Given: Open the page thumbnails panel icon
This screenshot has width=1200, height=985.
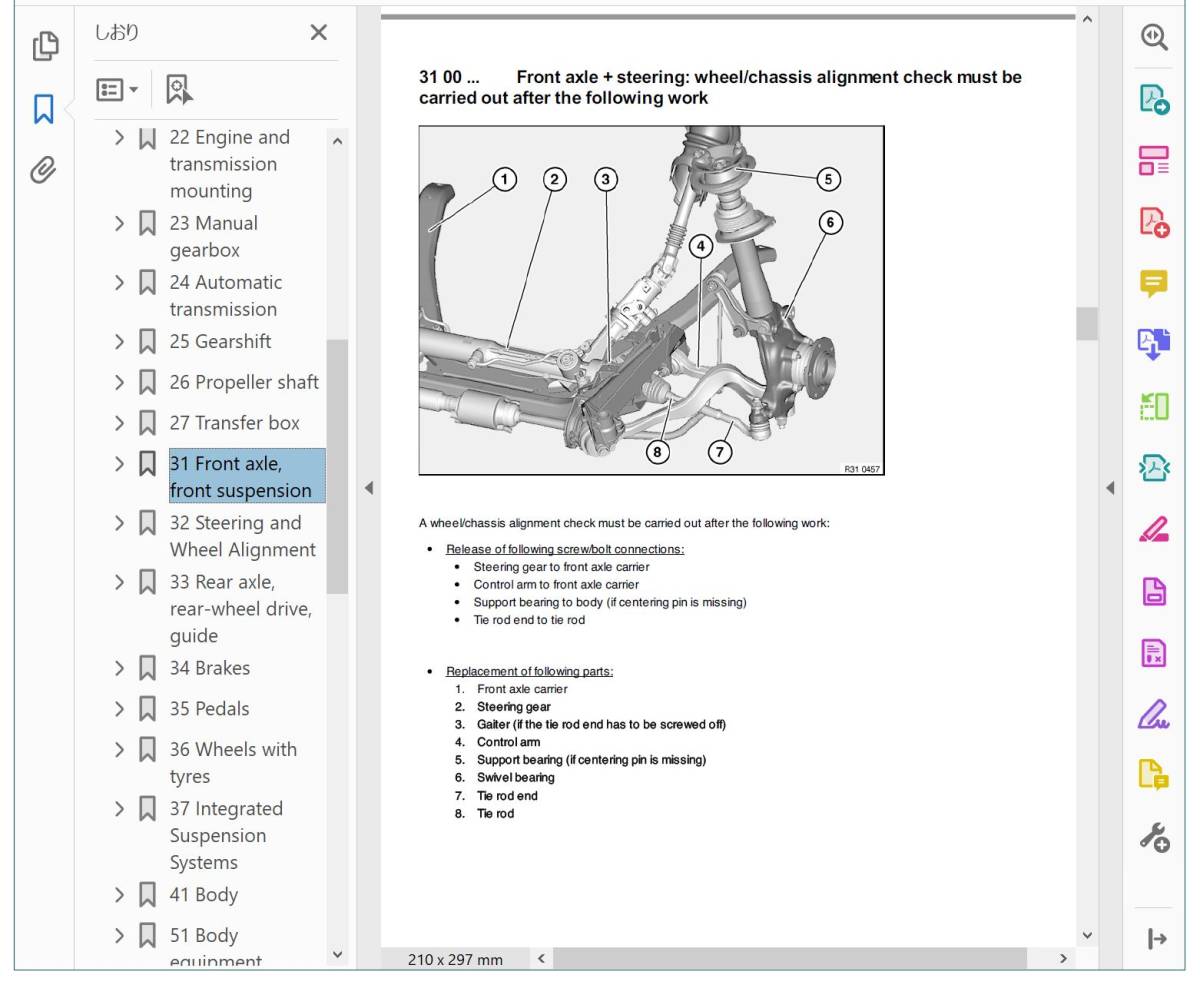Looking at the screenshot, I should click(x=44, y=46).
